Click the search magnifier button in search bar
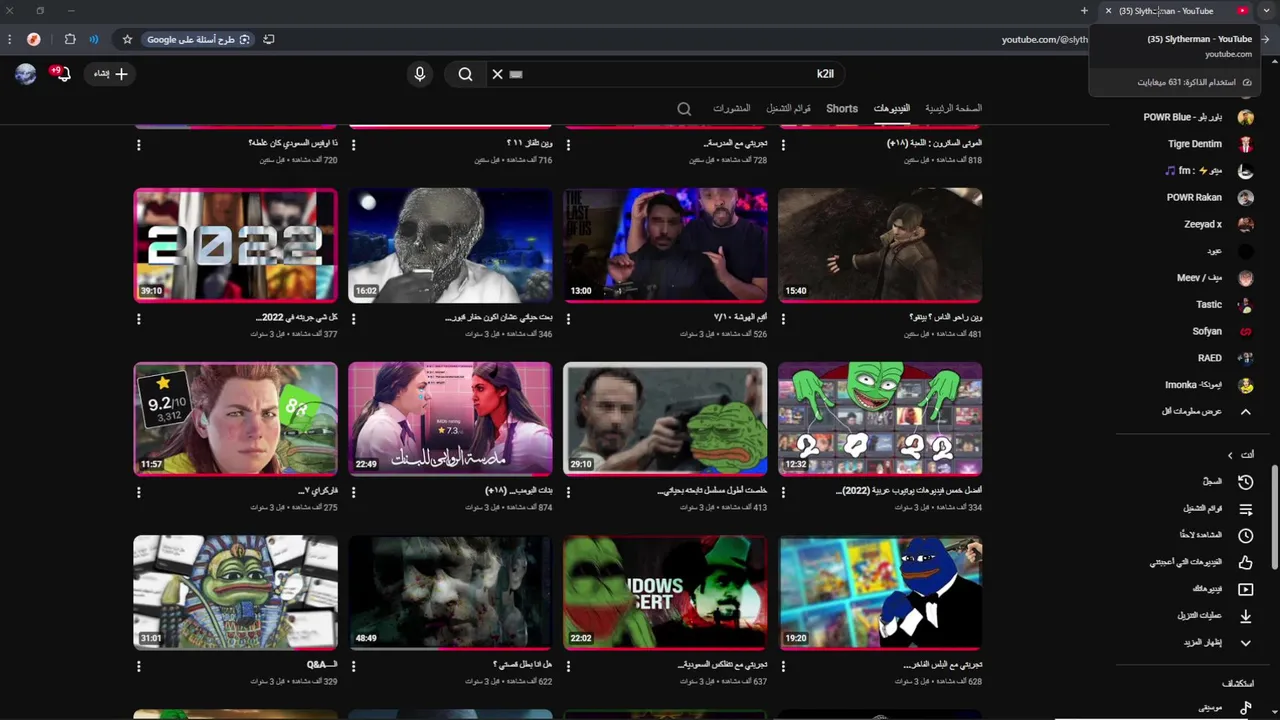This screenshot has height=720, width=1280. pos(465,74)
